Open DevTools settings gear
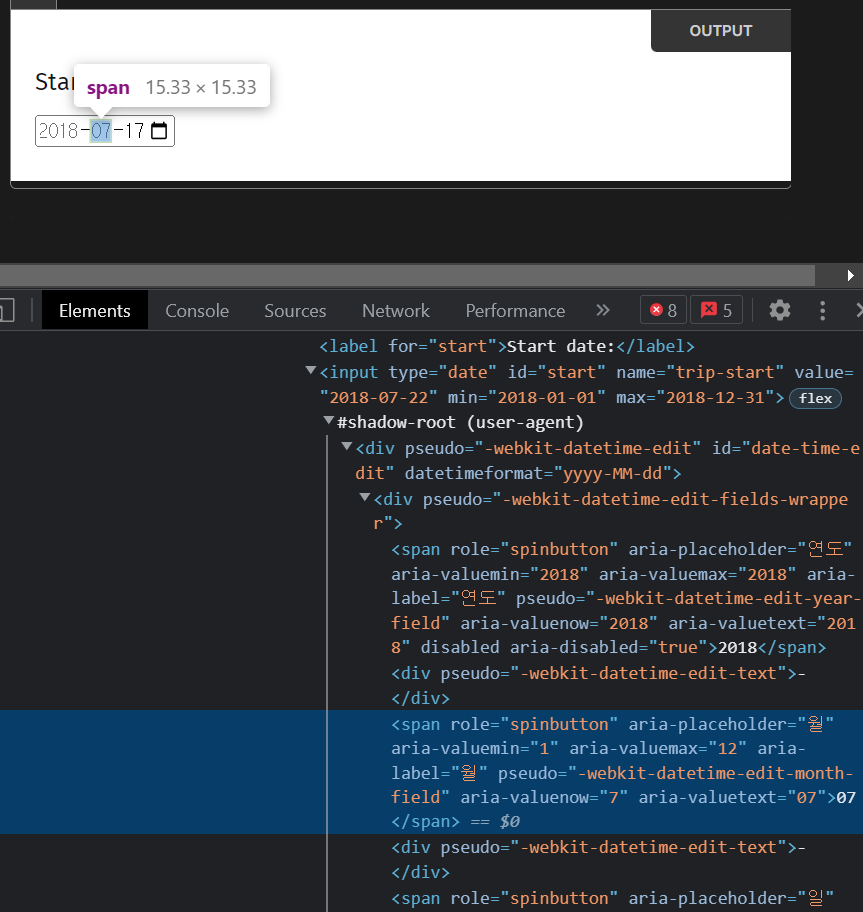Viewport: 863px width, 912px height. [x=779, y=311]
